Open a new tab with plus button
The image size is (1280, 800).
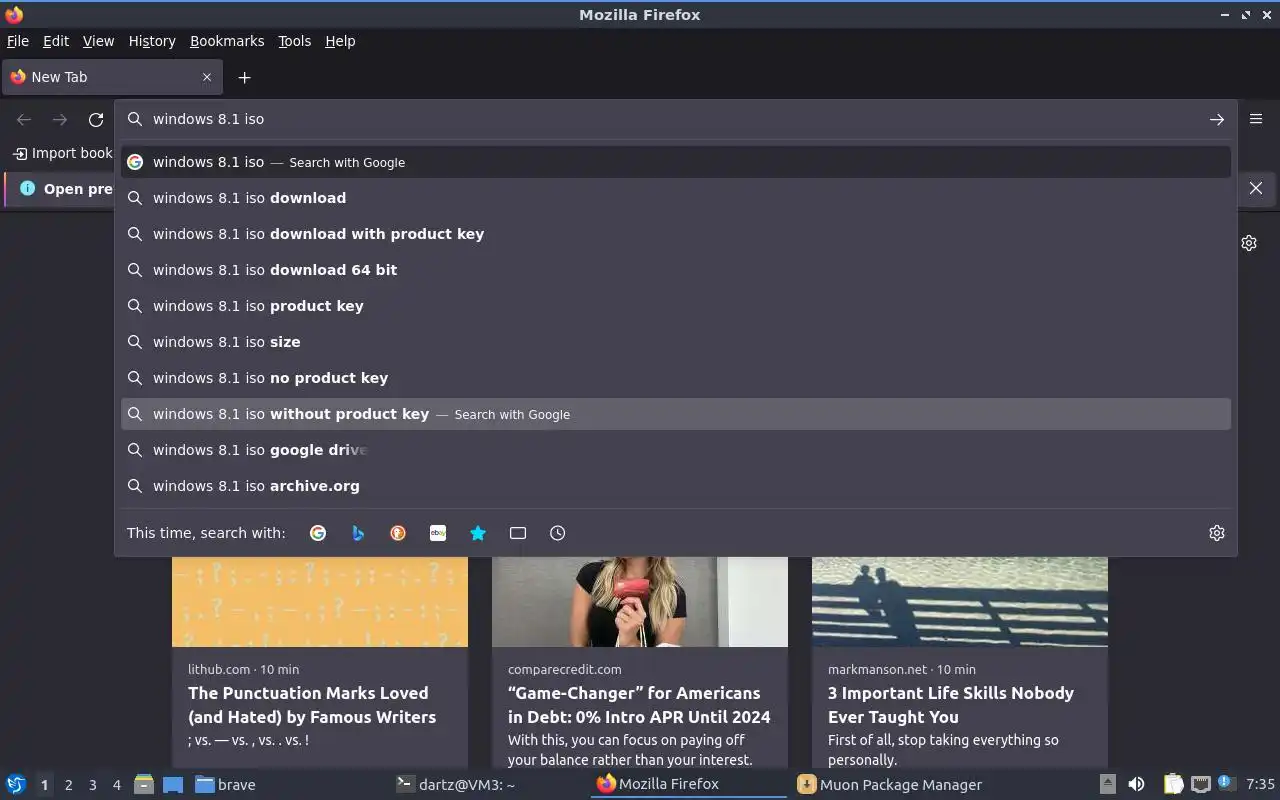pos(244,77)
